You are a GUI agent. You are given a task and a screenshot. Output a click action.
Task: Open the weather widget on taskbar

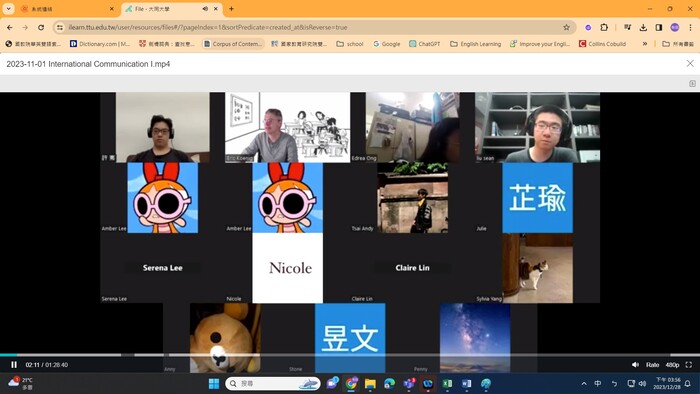pyautogui.click(x=20, y=383)
